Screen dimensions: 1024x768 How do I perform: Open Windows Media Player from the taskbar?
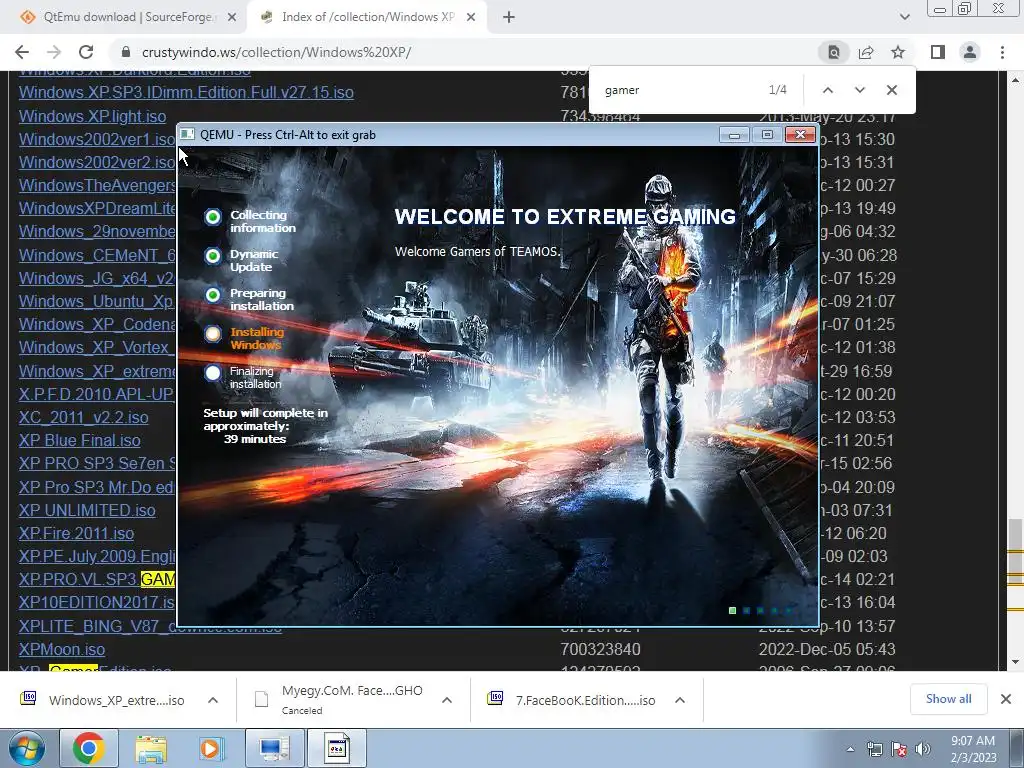(211, 748)
